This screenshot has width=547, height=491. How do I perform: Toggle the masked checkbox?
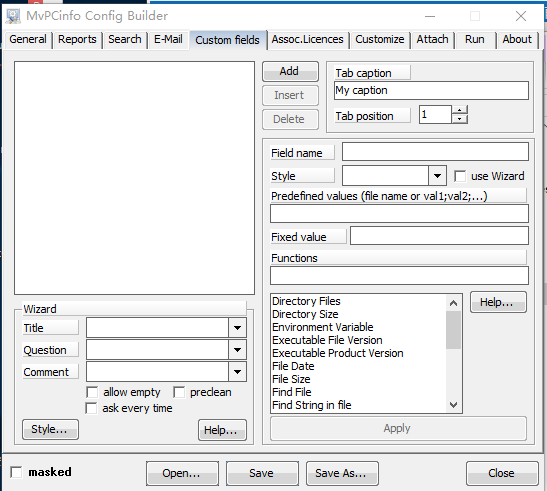tap(16, 472)
